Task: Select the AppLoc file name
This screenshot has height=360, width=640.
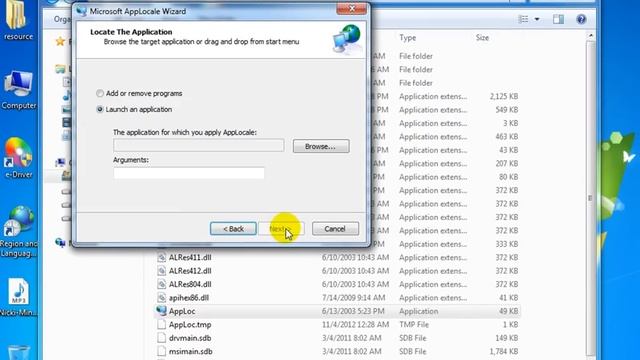Action: tap(182, 311)
